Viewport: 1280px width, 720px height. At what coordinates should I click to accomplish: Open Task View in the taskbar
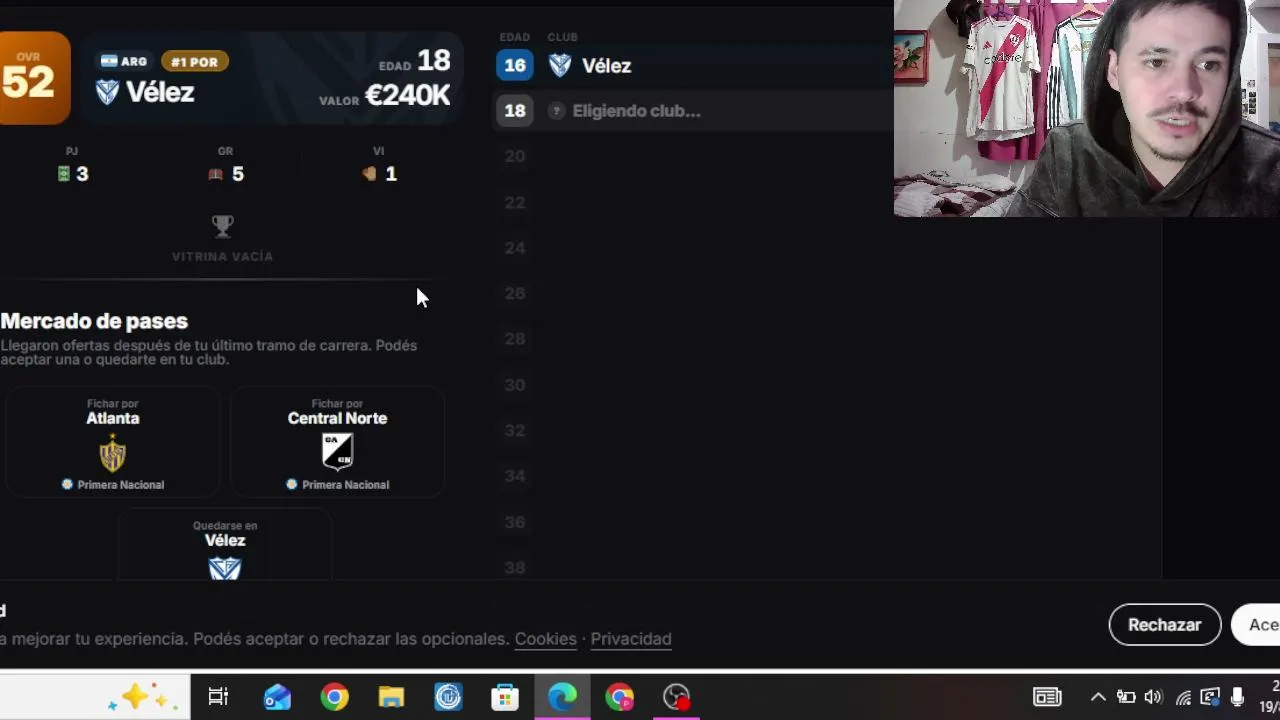[218, 697]
